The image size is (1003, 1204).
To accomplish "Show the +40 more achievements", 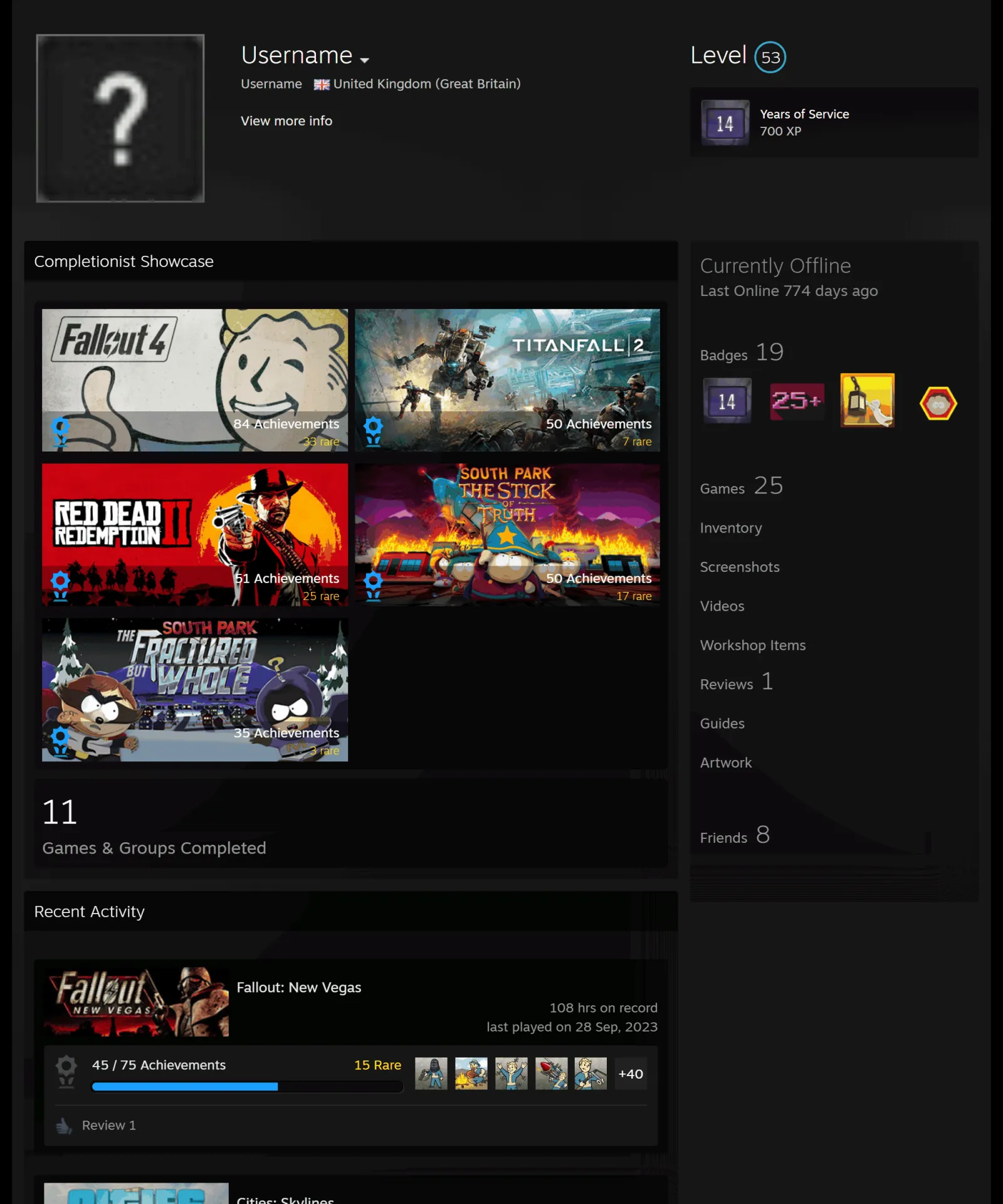I will [x=631, y=1074].
